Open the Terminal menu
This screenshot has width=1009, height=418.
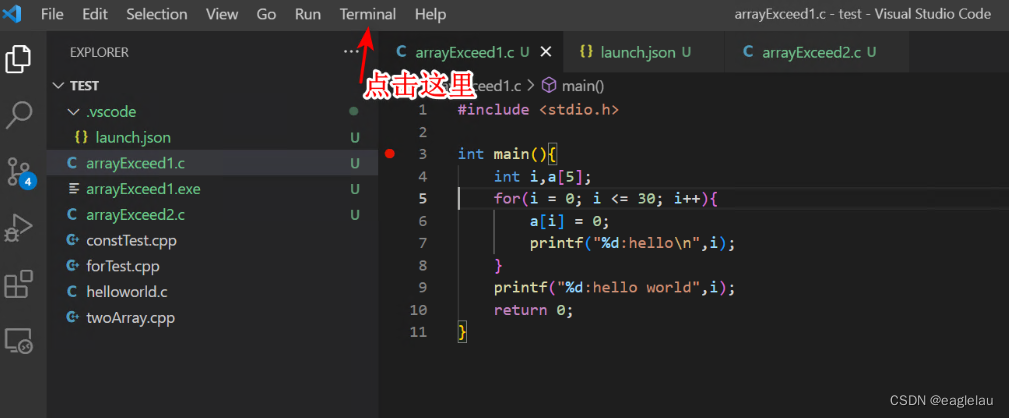368,14
